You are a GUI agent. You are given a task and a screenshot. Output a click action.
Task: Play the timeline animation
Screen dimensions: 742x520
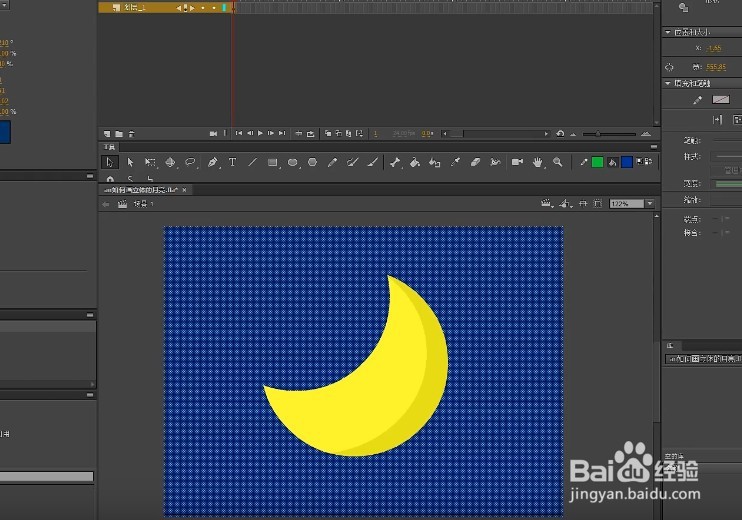[x=260, y=133]
